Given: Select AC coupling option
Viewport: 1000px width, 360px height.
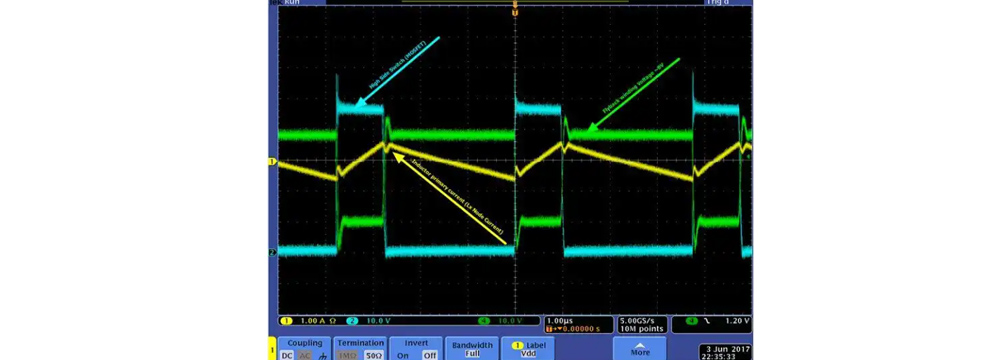Looking at the screenshot, I should tap(305, 356).
